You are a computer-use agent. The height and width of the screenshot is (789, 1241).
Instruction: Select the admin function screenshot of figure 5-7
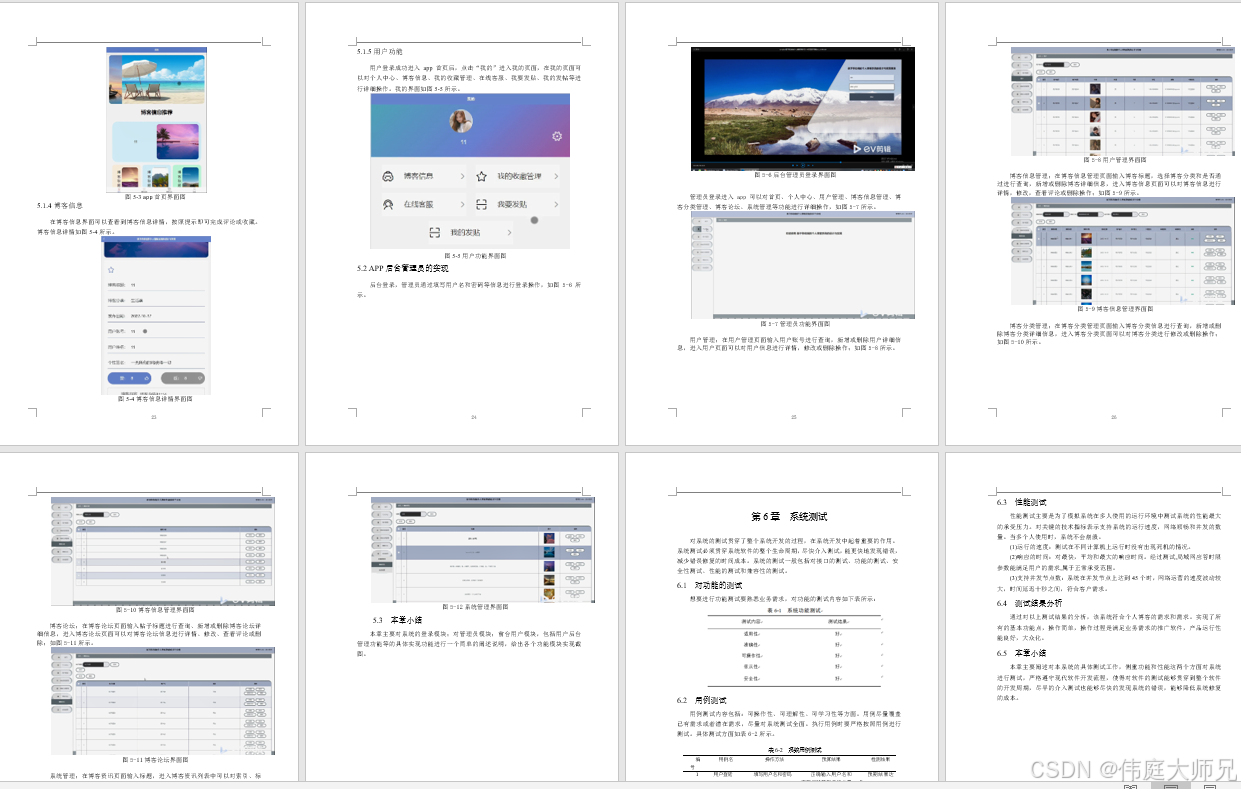803,265
